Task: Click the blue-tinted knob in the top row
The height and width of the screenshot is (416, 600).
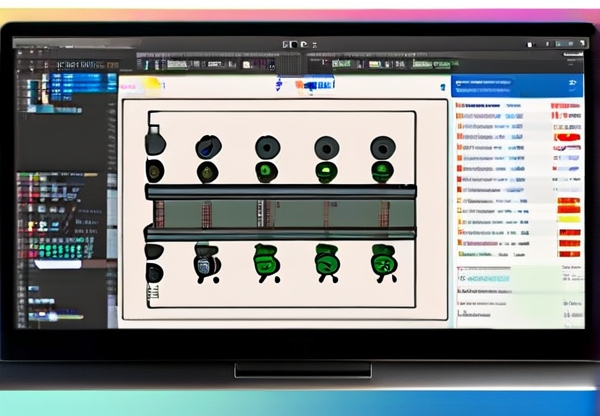Action: pos(207,148)
